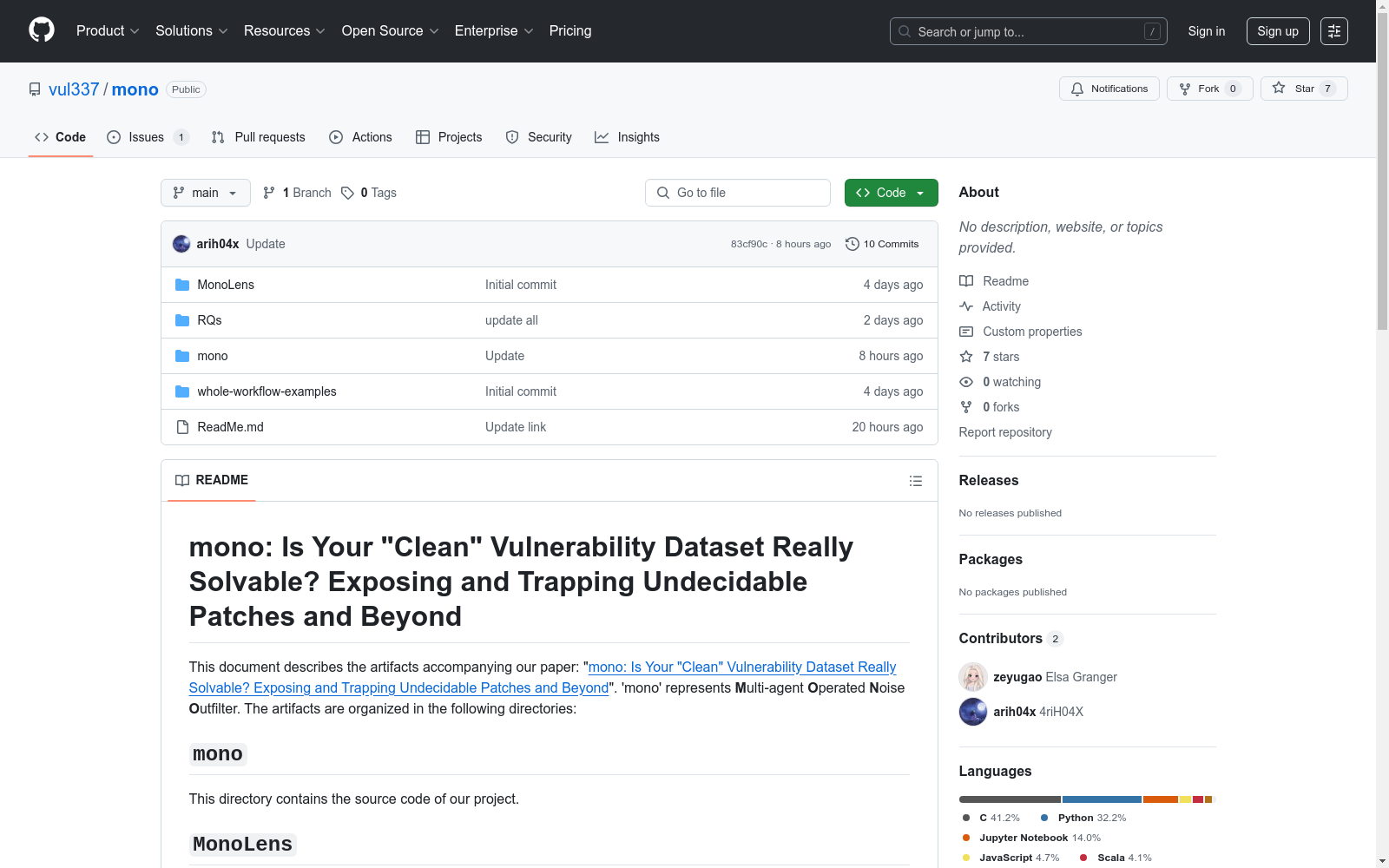The height and width of the screenshot is (868, 1389).
Task: Click the gray C segment of language bar
Action: (x=1010, y=799)
